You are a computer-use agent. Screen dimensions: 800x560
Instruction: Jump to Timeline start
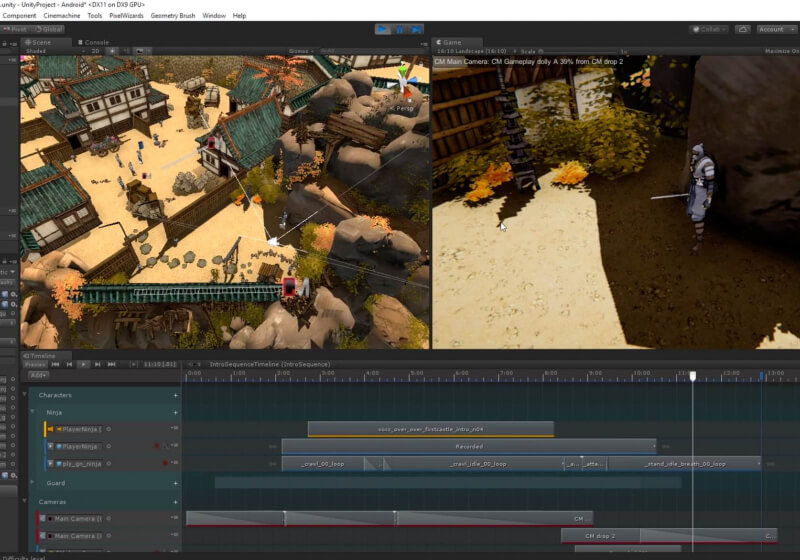[x=56, y=364]
